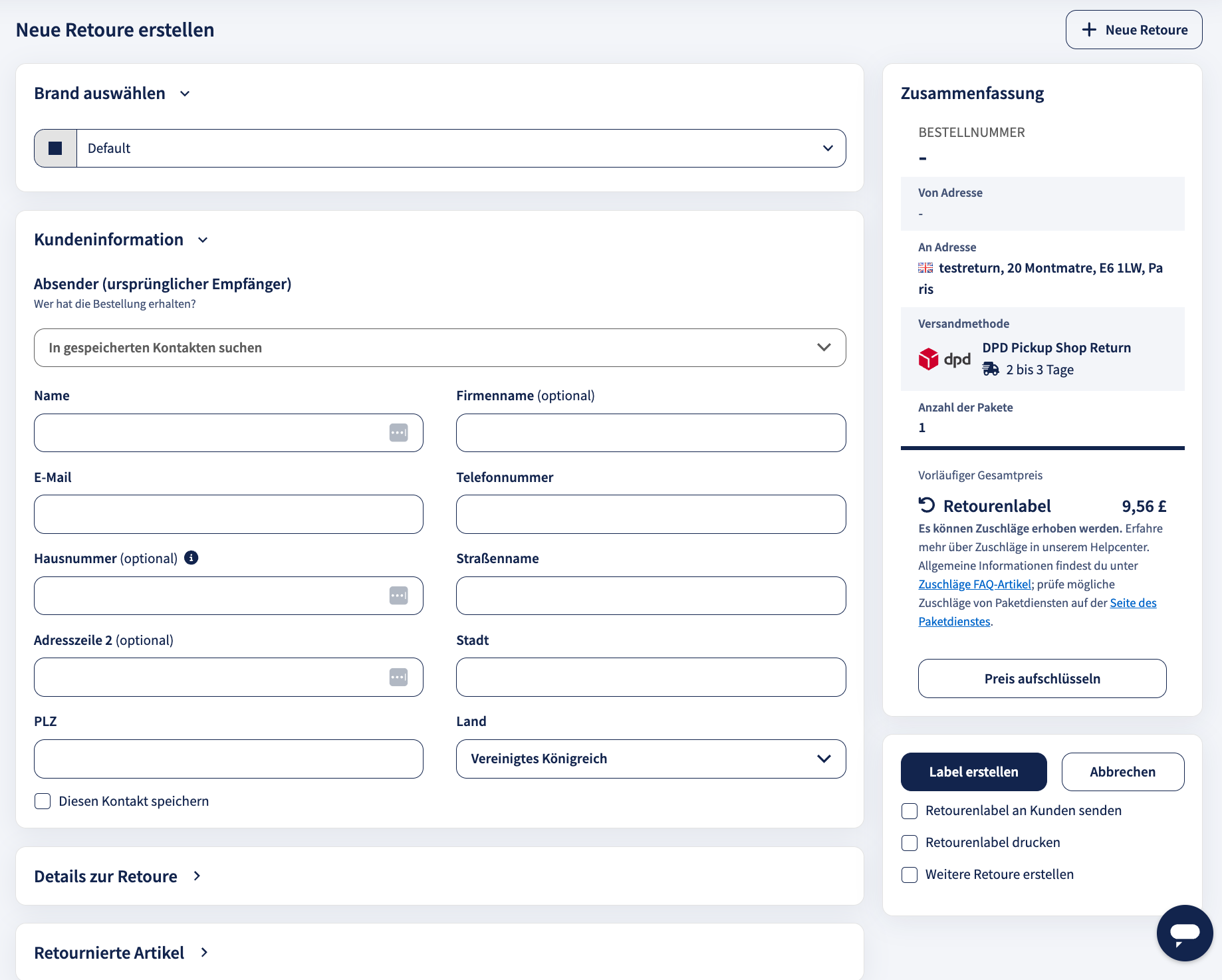
Task: Click the autofill icon in Hausnummer field
Action: 398,596
